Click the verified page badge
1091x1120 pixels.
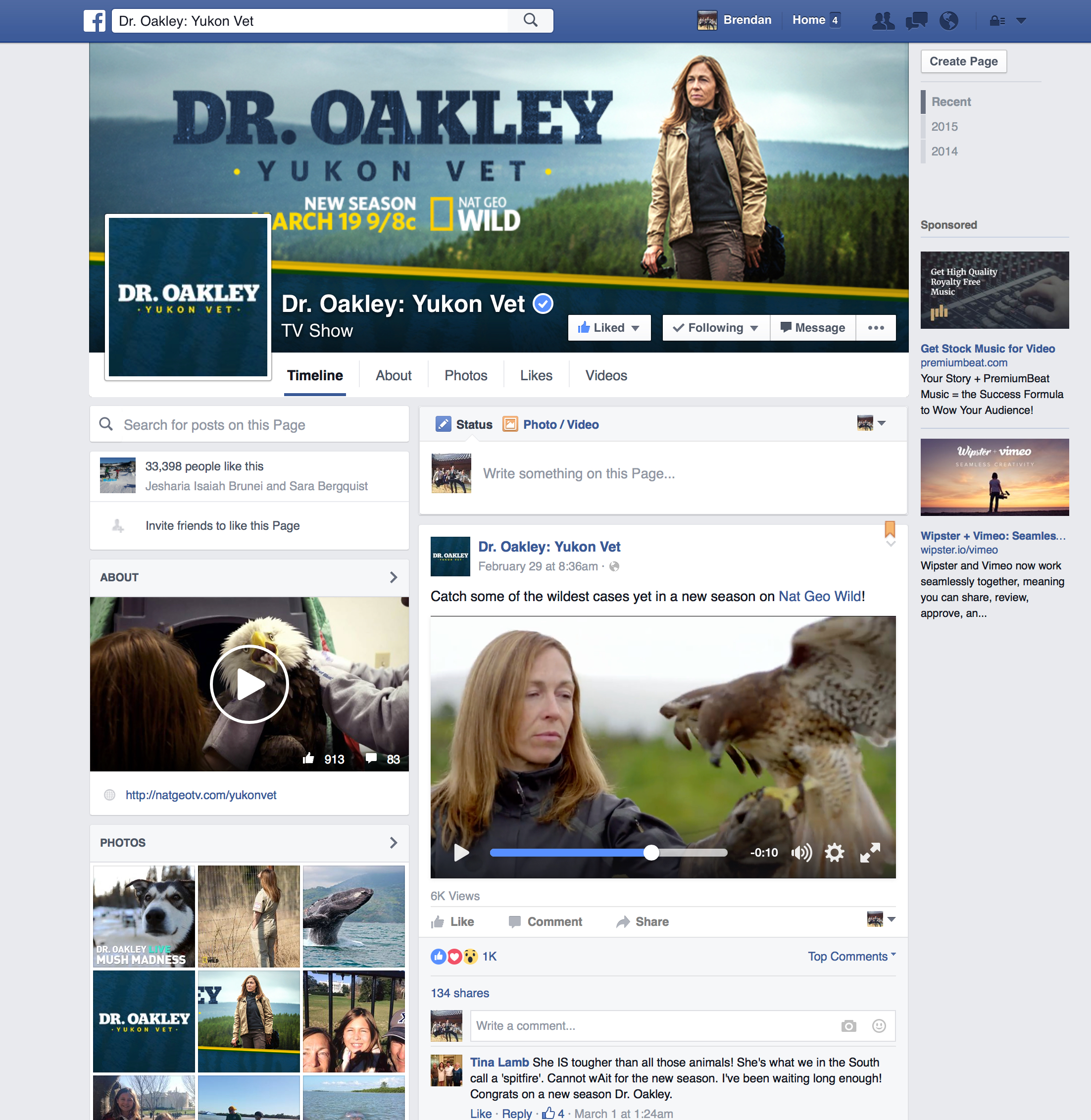click(x=543, y=304)
